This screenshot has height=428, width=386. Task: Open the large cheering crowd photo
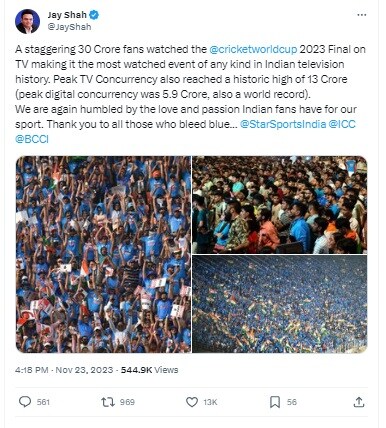pos(103,254)
